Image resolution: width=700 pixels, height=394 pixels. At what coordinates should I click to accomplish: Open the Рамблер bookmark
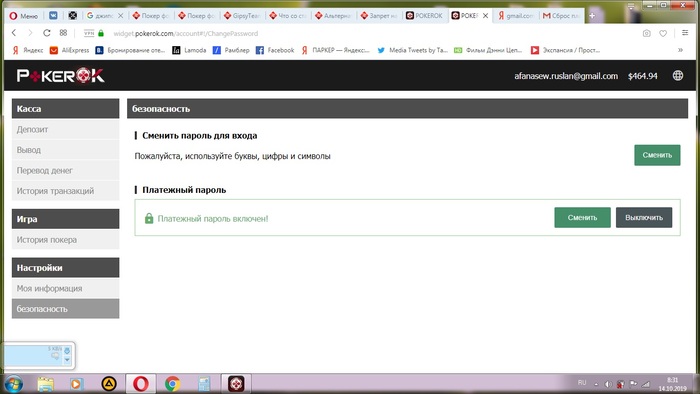pyautogui.click(x=231, y=50)
